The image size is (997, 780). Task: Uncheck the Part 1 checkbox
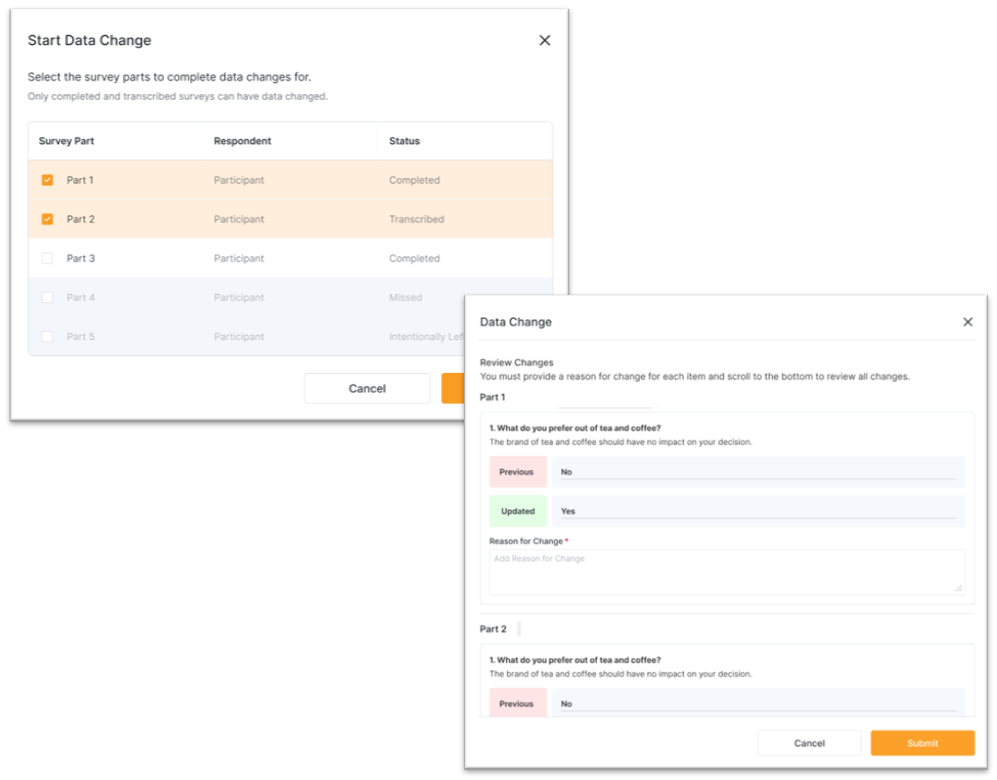[47, 180]
